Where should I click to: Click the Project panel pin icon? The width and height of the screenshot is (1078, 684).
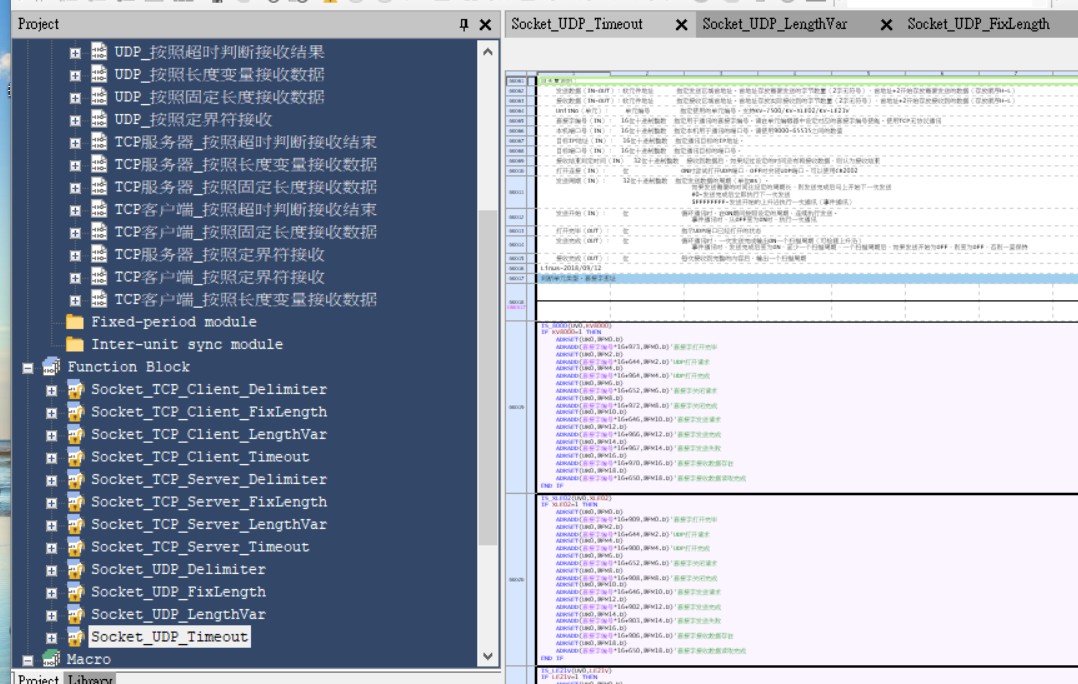point(463,25)
